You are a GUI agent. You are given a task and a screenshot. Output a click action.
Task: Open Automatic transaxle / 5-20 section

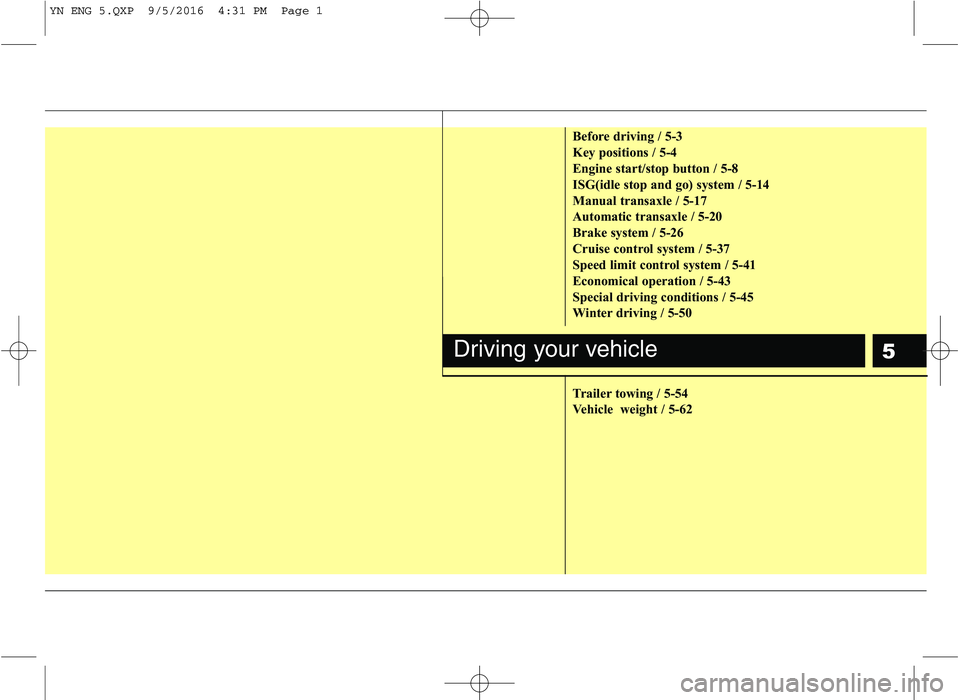click(x=647, y=217)
